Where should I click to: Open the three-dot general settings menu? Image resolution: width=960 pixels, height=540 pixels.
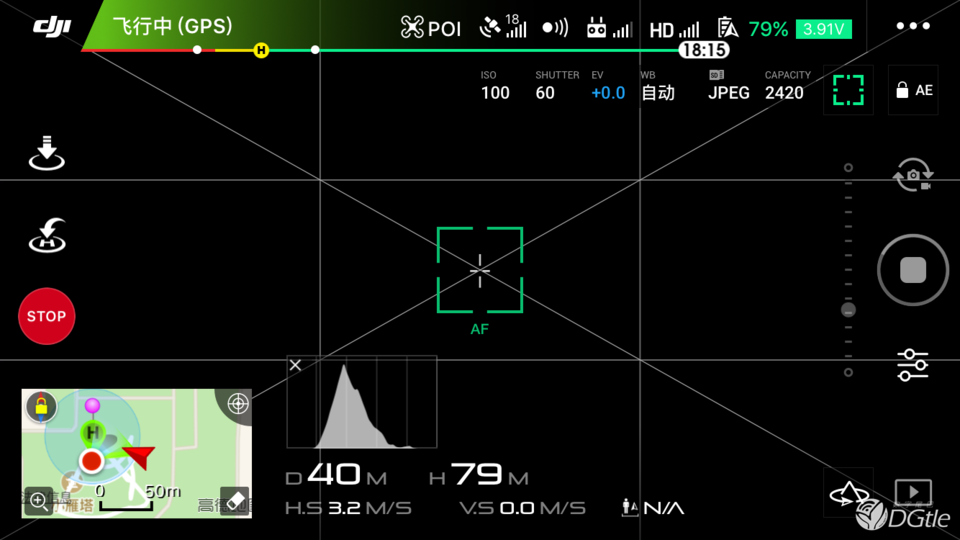coord(912,27)
